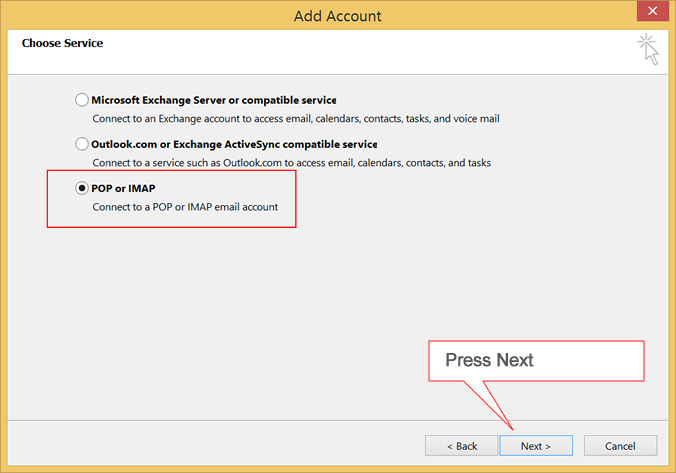Click the Outlook.com service description text
Viewport: 676px width, 473px height.
click(291, 163)
